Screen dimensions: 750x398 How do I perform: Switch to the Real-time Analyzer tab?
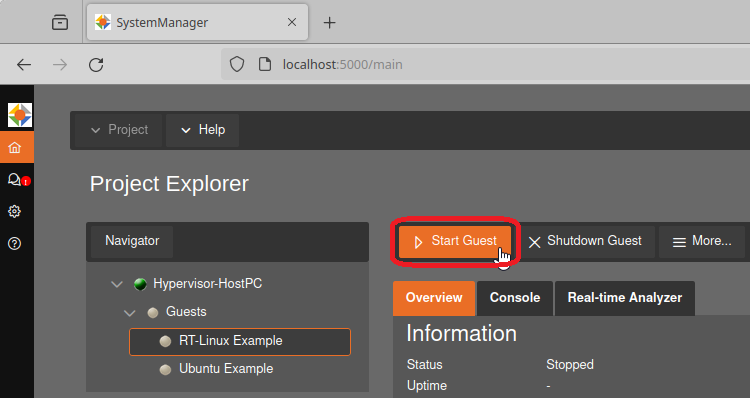(x=625, y=298)
